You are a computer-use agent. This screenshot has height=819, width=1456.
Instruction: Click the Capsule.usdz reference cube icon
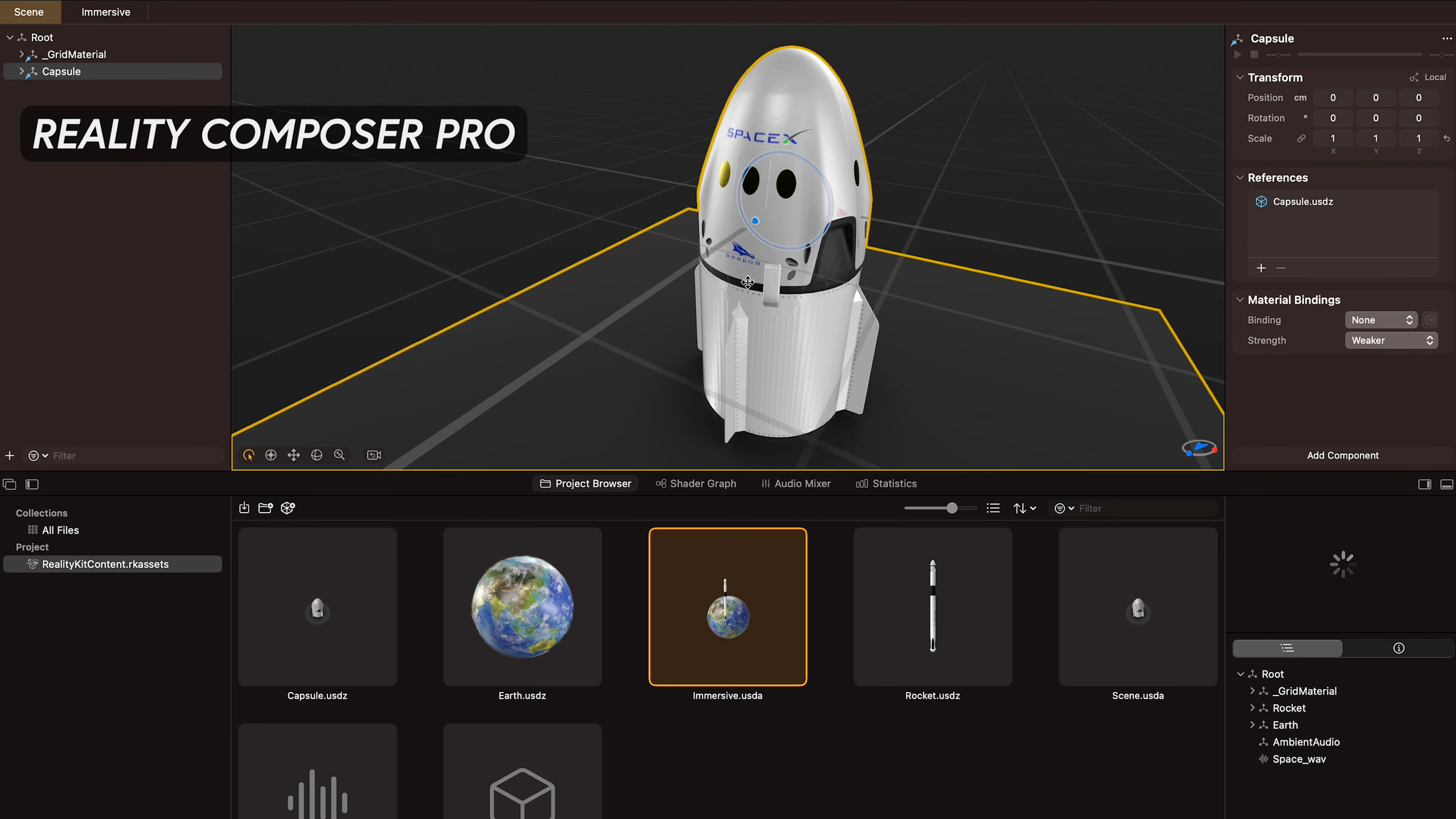coord(1261,202)
